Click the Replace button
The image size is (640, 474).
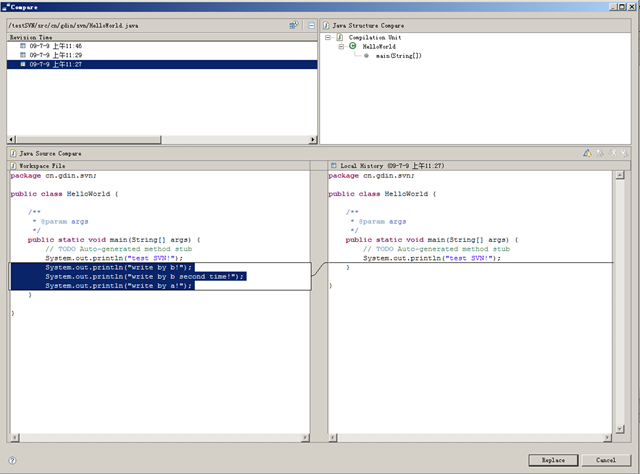553,460
